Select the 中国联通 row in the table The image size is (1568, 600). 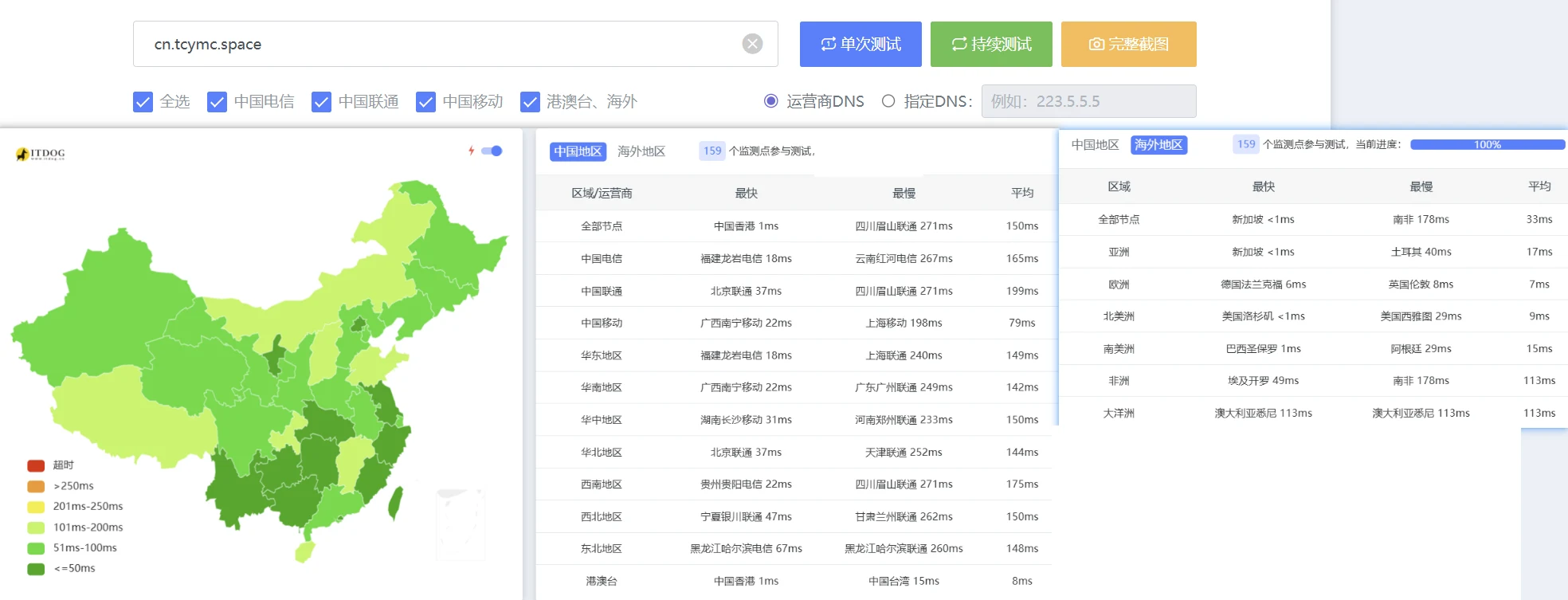[x=794, y=291]
